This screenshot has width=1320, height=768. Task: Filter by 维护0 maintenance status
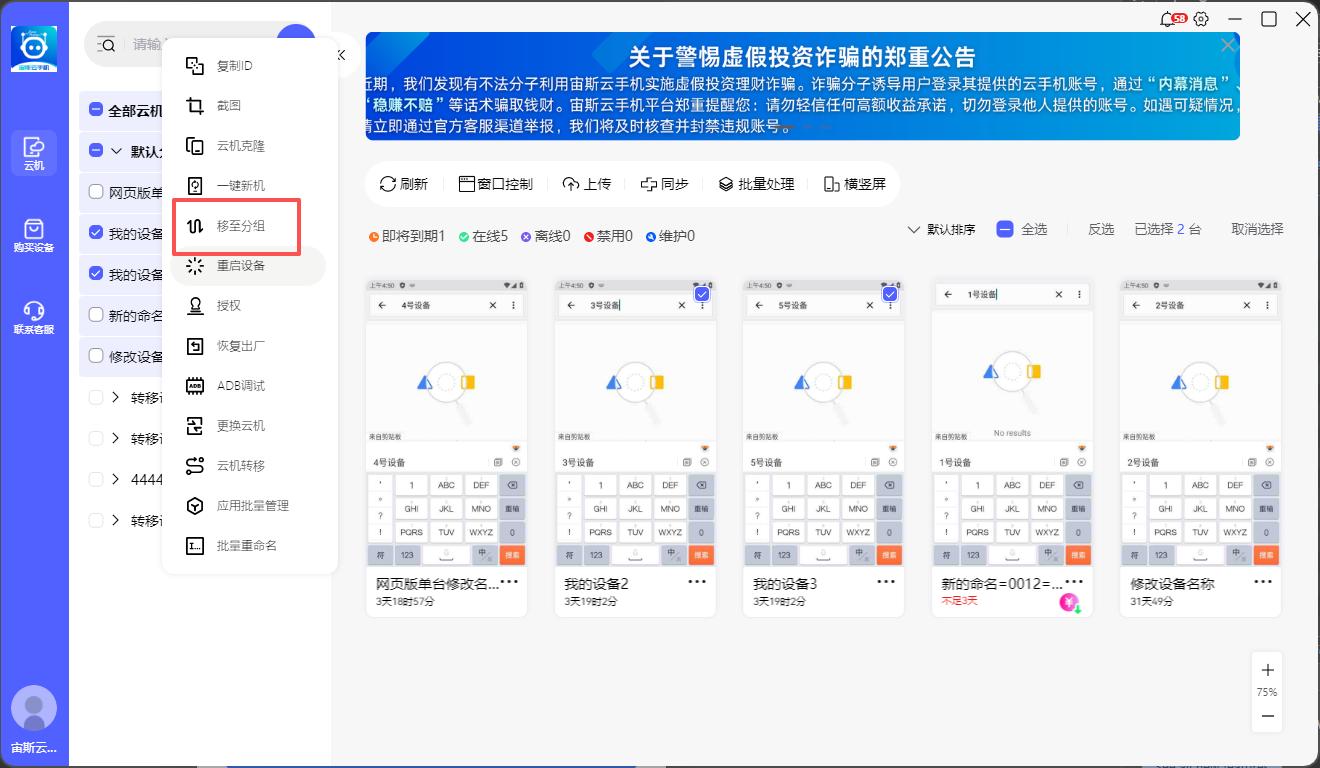(x=670, y=236)
